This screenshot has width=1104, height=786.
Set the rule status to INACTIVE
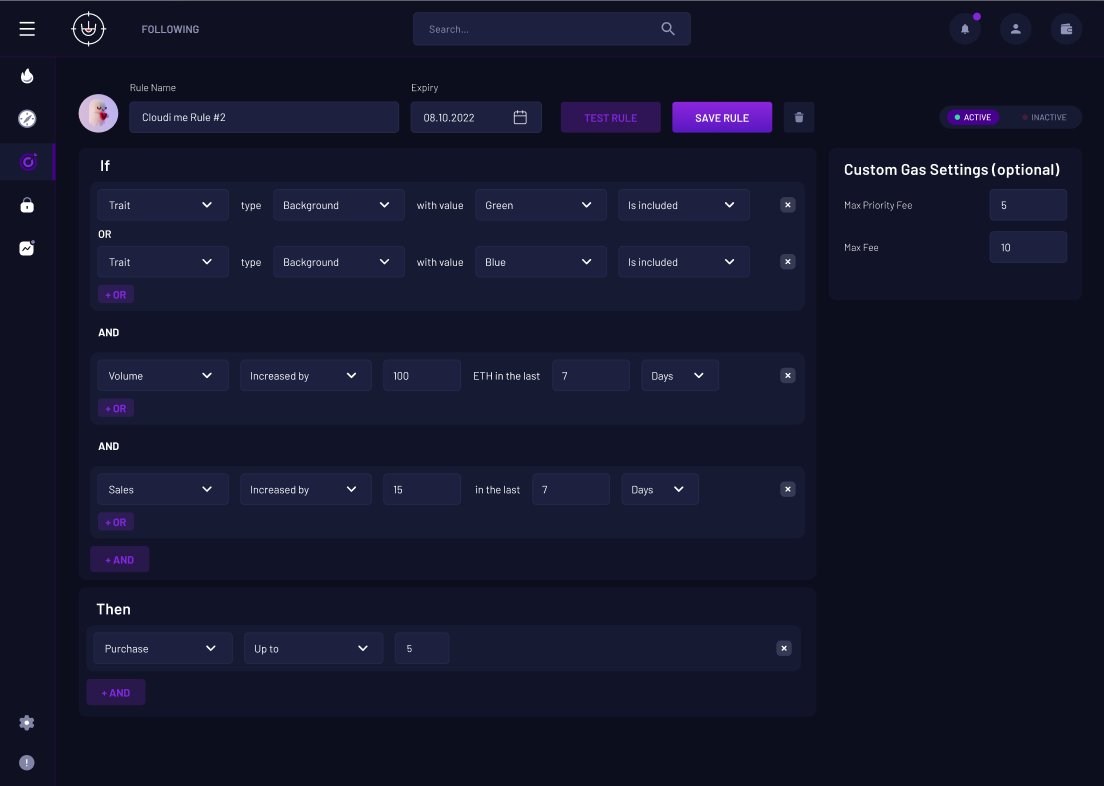1044,117
